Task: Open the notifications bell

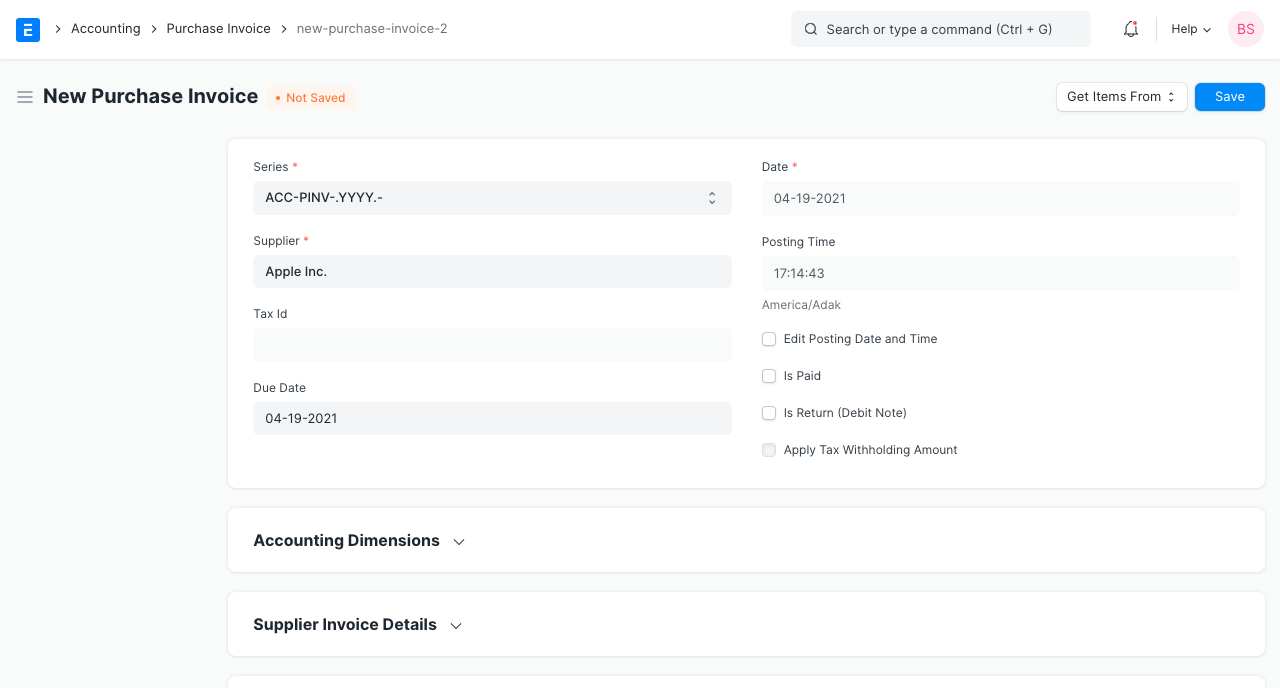Action: [x=1130, y=29]
